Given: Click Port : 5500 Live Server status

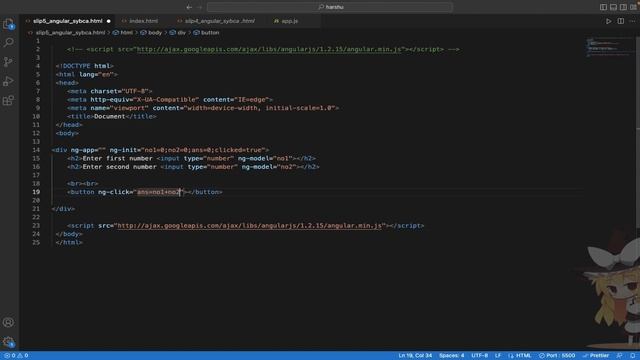Looking at the screenshot, I should pyautogui.click(x=557, y=356).
